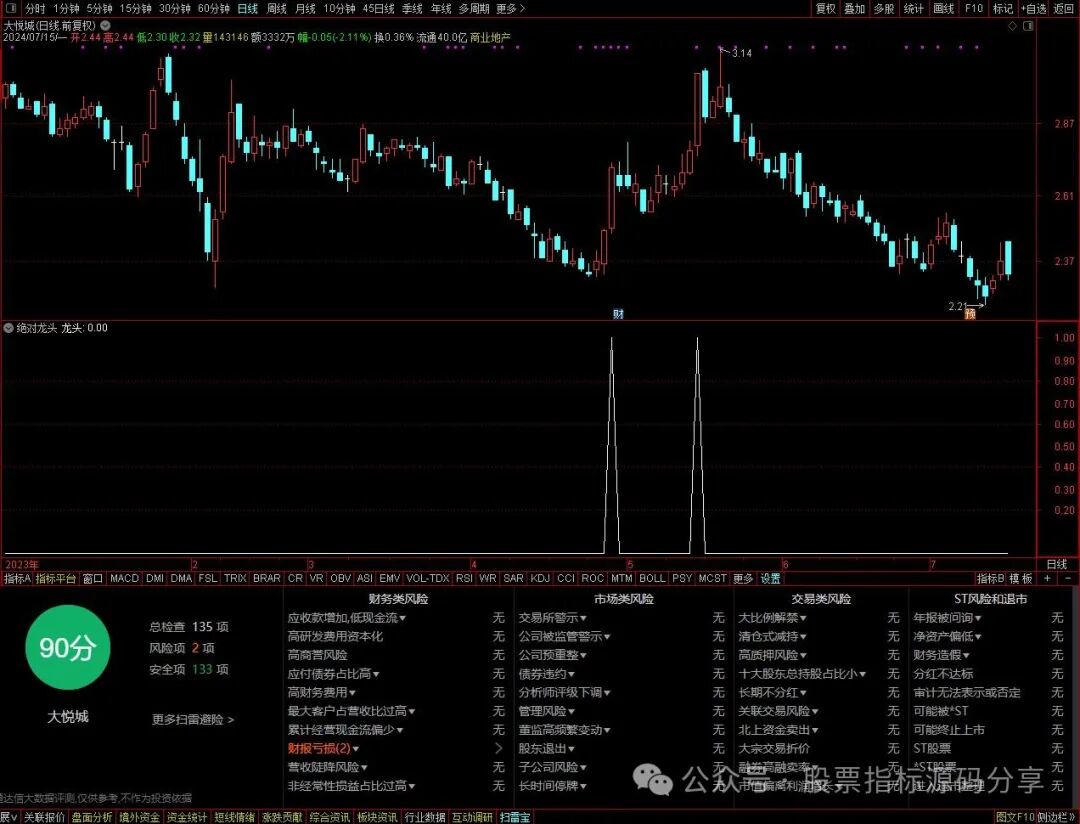Expand 应付债券占比高 risk item
The height and width of the screenshot is (824, 1080).
(x=333, y=674)
